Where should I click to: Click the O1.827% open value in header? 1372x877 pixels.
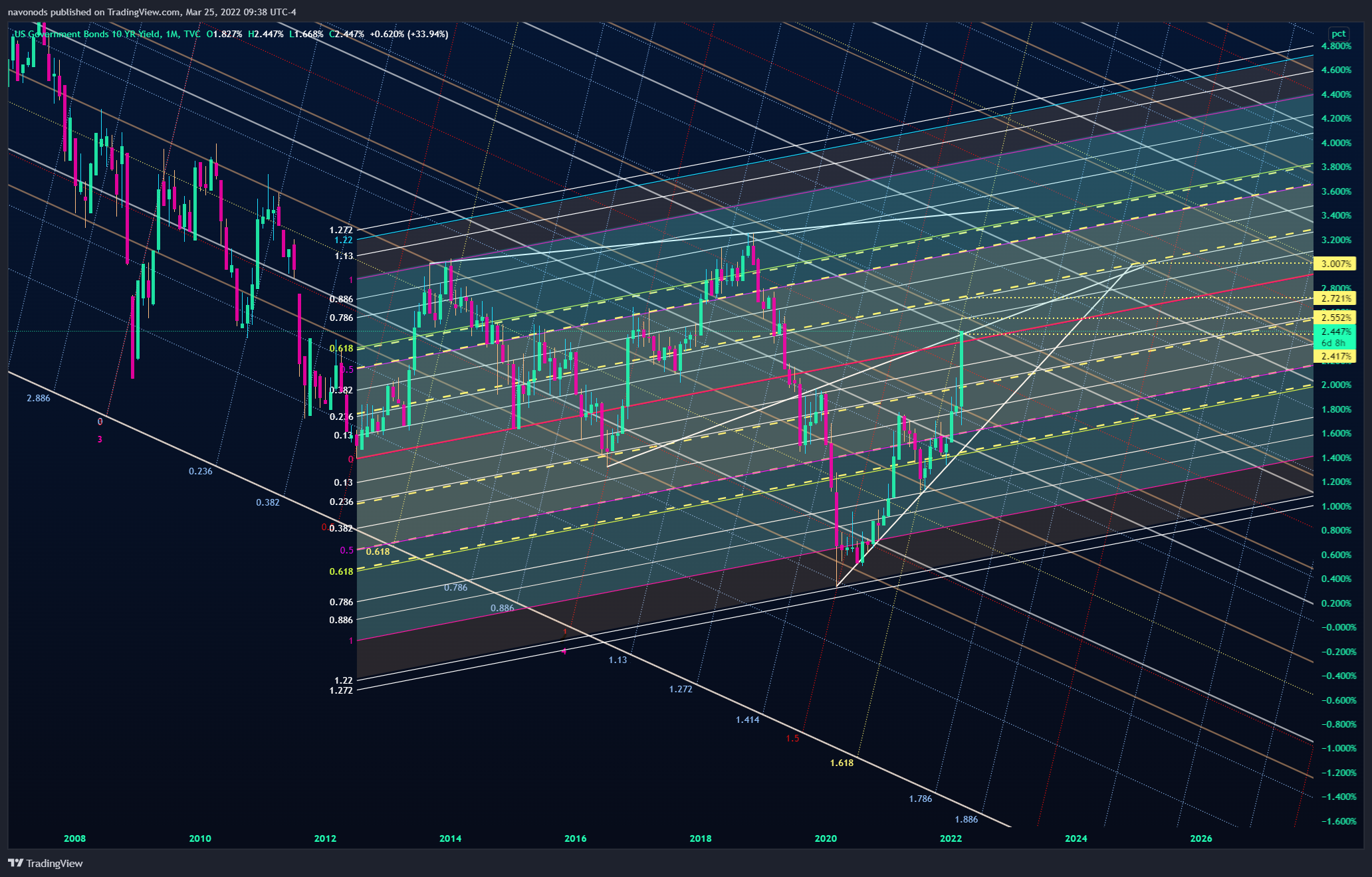click(224, 34)
